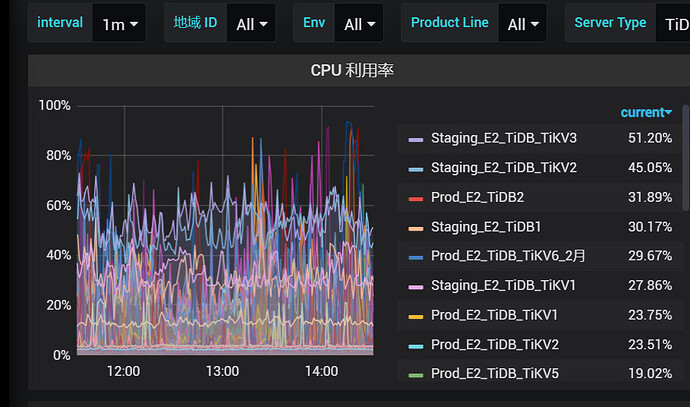Image resolution: width=690 pixels, height=407 pixels.
Task: Click the interval variable label
Action: 60,22
